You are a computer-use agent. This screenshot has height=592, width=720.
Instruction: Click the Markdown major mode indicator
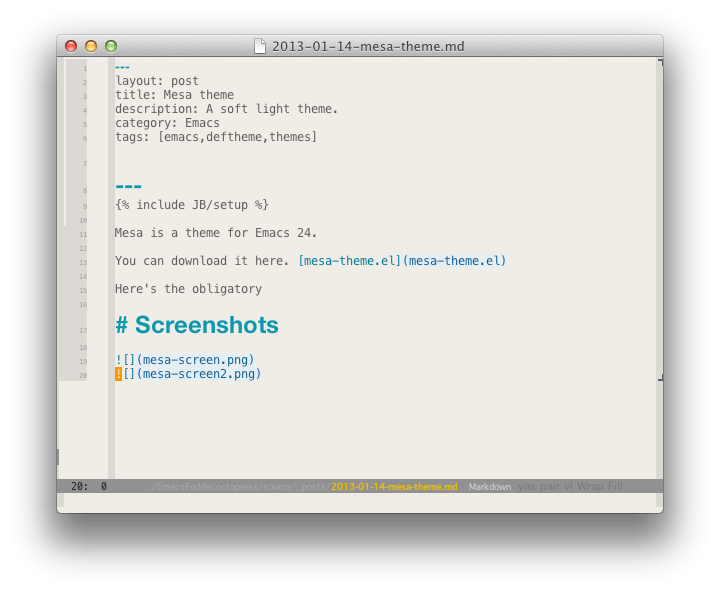pyautogui.click(x=490, y=486)
